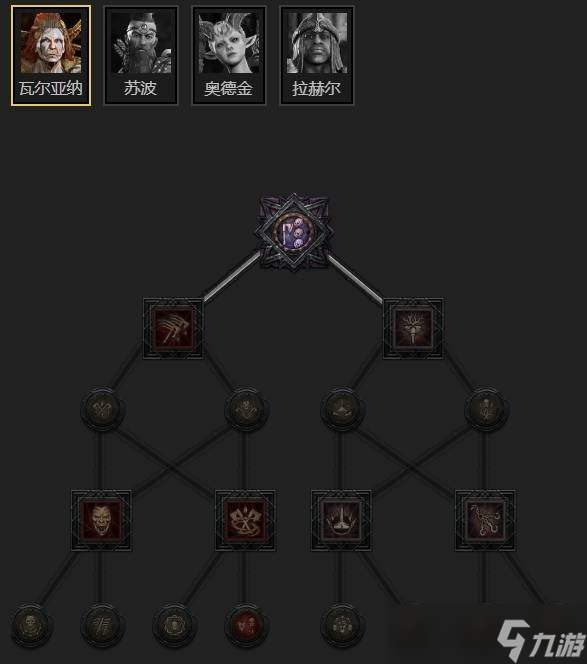Click bottom-row slash-marks passive below screaming face
The height and width of the screenshot is (664, 587).
pos(101,625)
